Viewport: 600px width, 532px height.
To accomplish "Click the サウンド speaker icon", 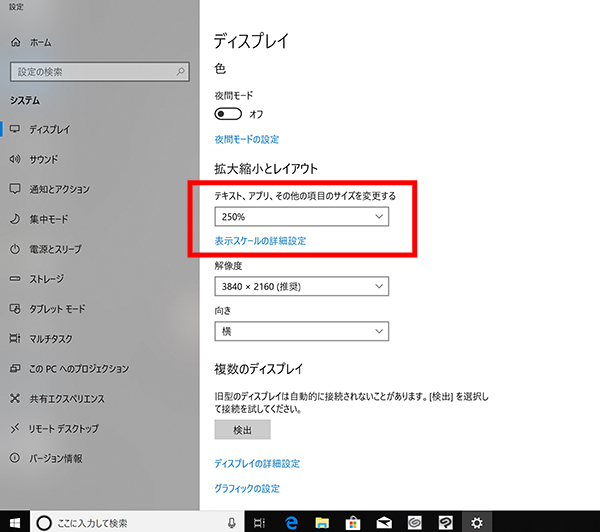I will click(x=15, y=159).
